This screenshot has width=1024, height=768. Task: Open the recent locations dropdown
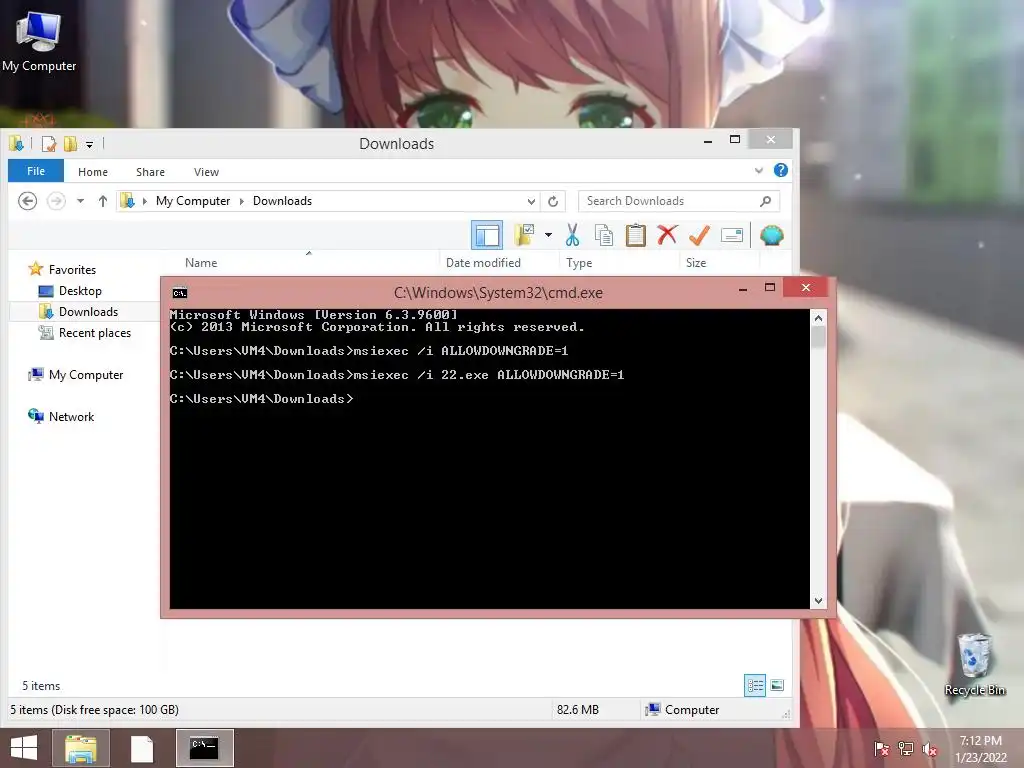coord(80,201)
